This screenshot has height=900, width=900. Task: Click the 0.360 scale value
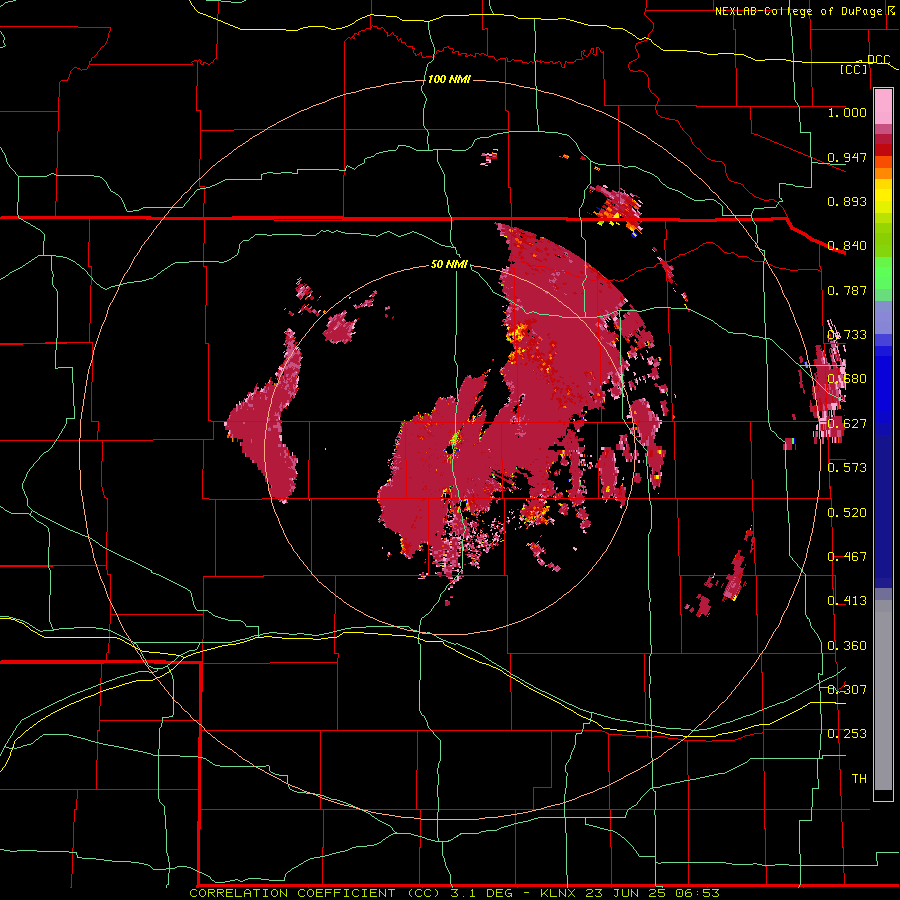(x=847, y=646)
